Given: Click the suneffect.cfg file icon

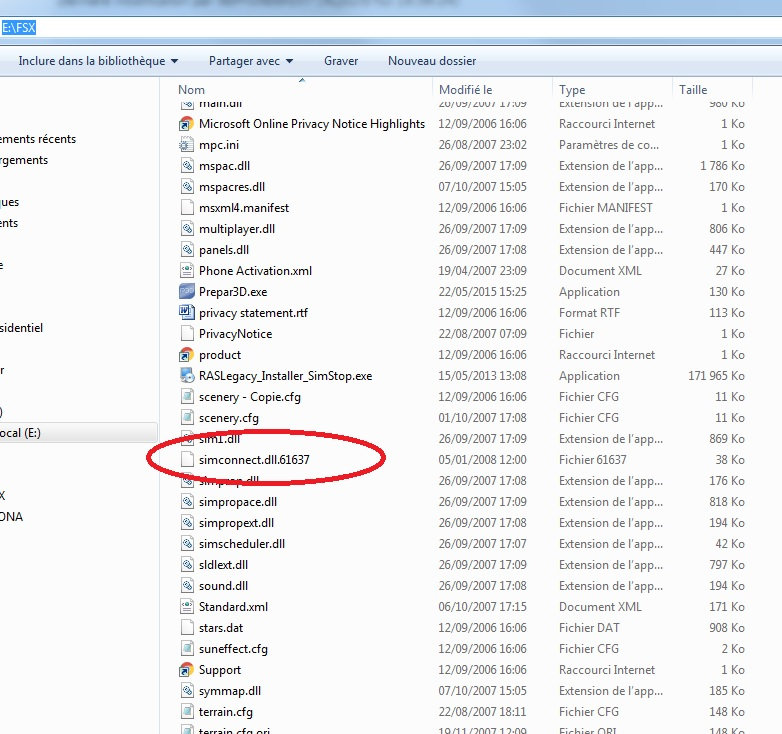Looking at the screenshot, I should pyautogui.click(x=187, y=649).
